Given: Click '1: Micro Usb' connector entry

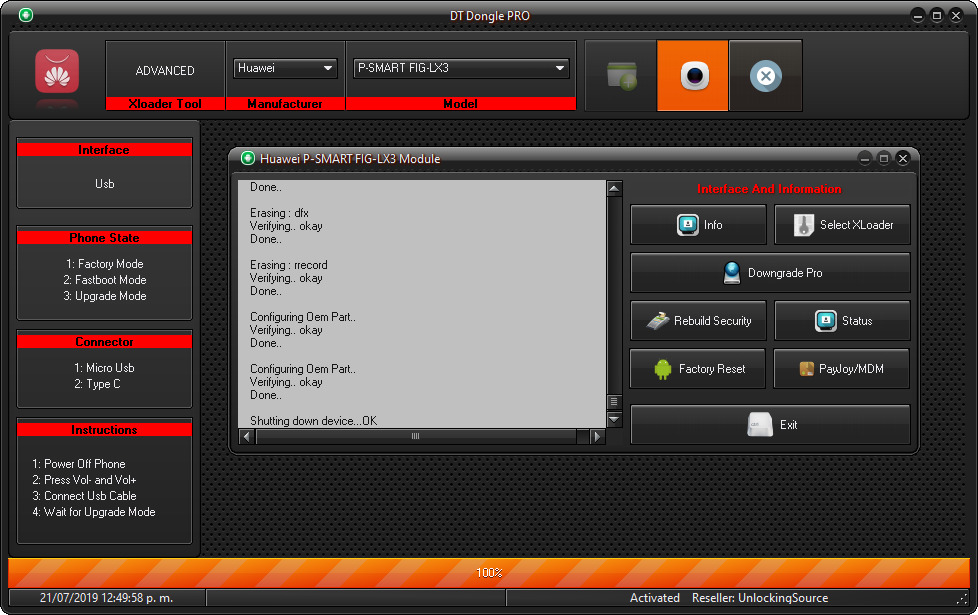Looking at the screenshot, I should [x=105, y=368].
